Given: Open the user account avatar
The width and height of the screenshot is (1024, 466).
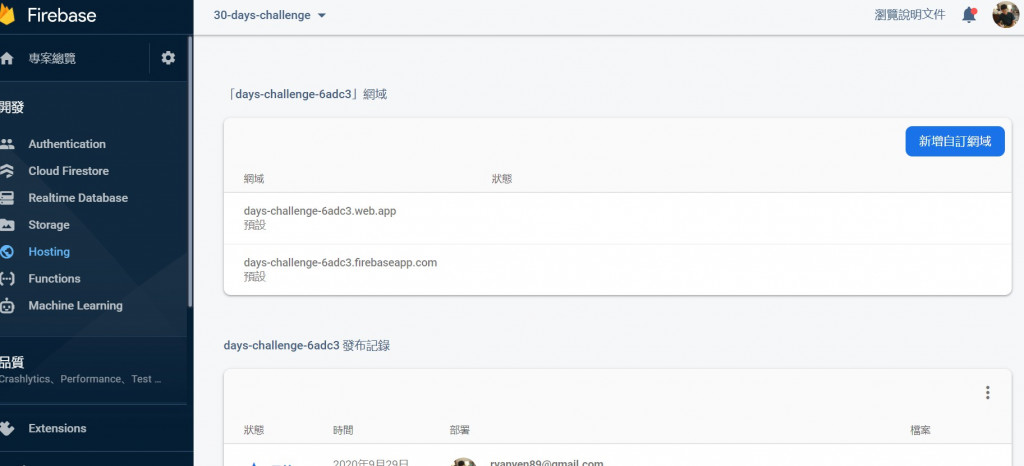Looking at the screenshot, I should click(1006, 14).
